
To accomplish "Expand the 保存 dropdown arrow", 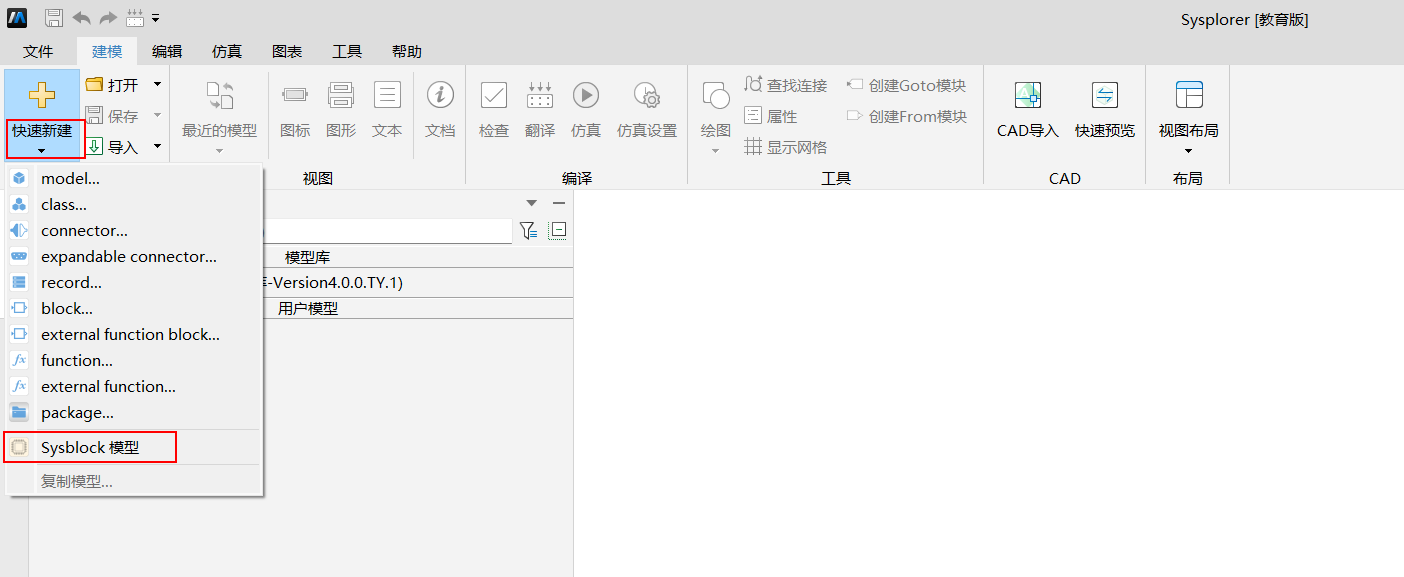I will (157, 116).
